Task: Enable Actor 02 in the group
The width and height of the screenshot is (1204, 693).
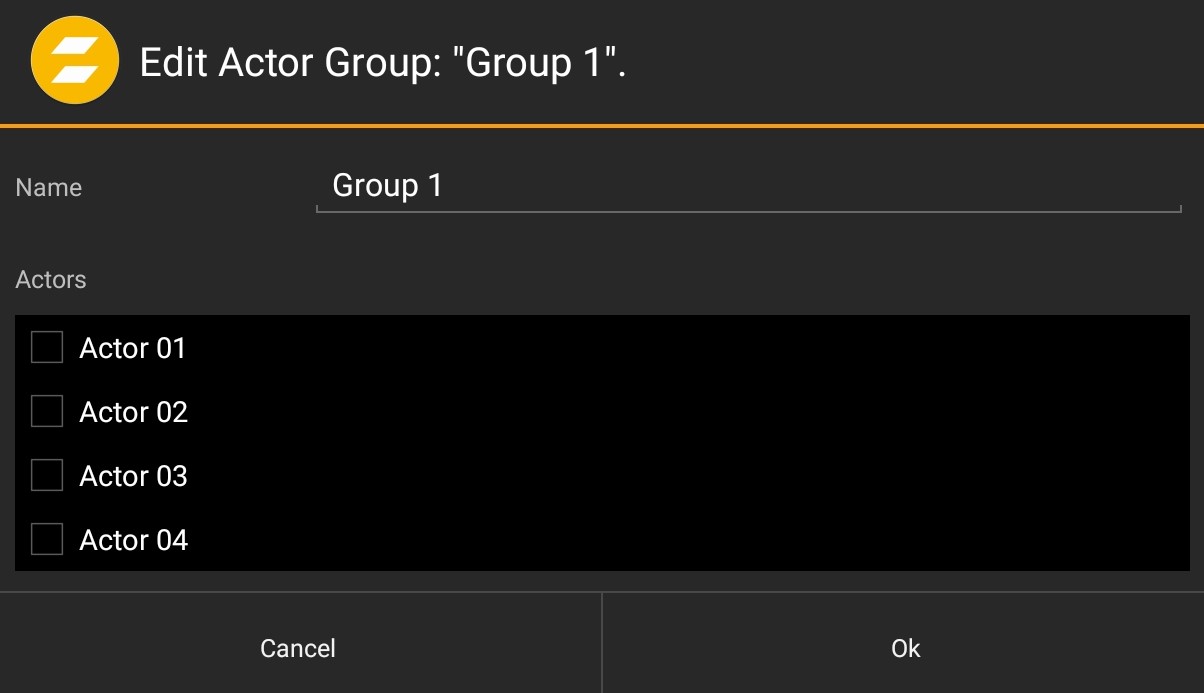Action: click(46, 411)
